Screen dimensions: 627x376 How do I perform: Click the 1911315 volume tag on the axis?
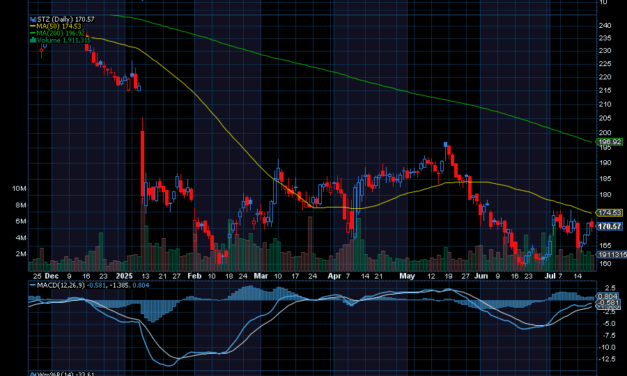[611, 254]
